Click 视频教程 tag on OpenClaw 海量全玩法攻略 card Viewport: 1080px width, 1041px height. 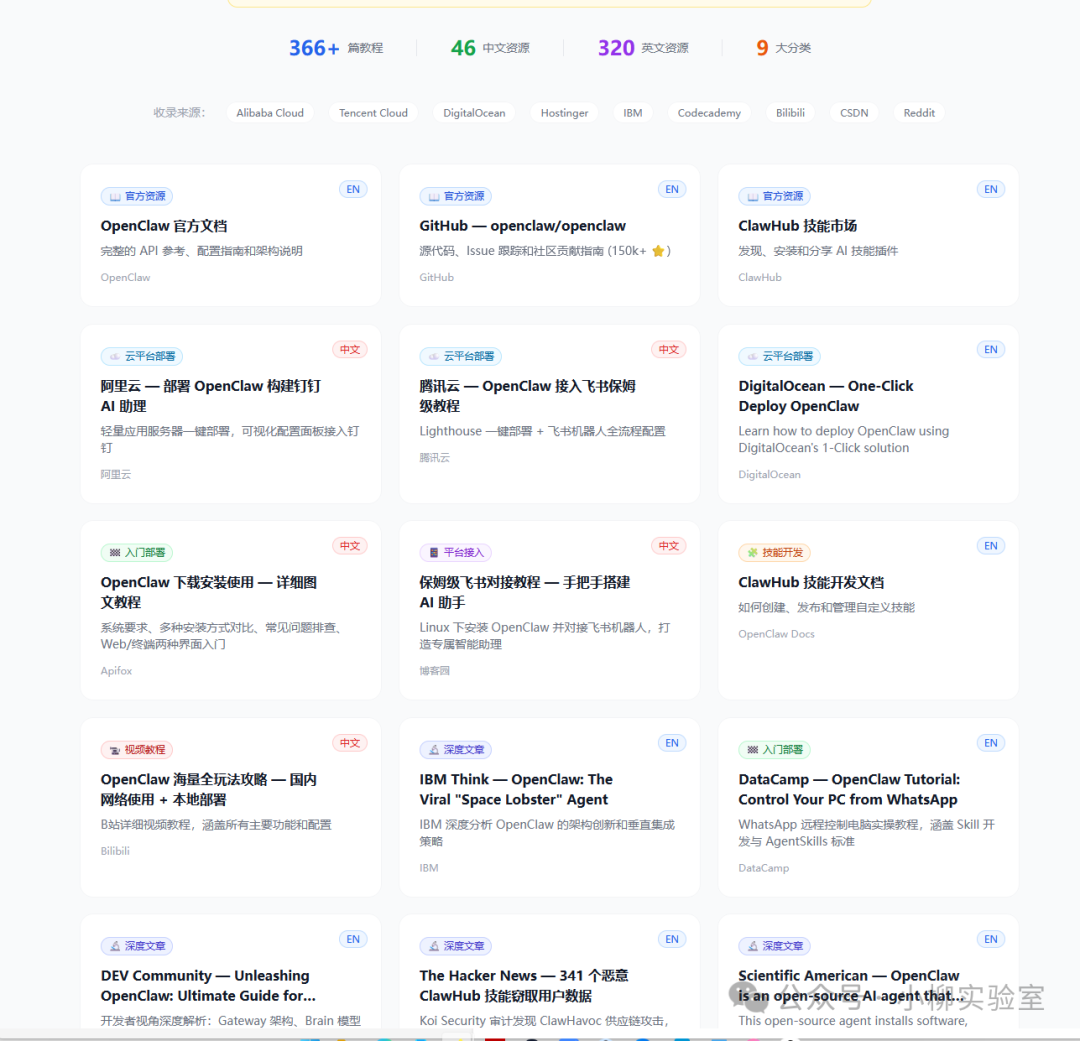pyautogui.click(x=137, y=750)
